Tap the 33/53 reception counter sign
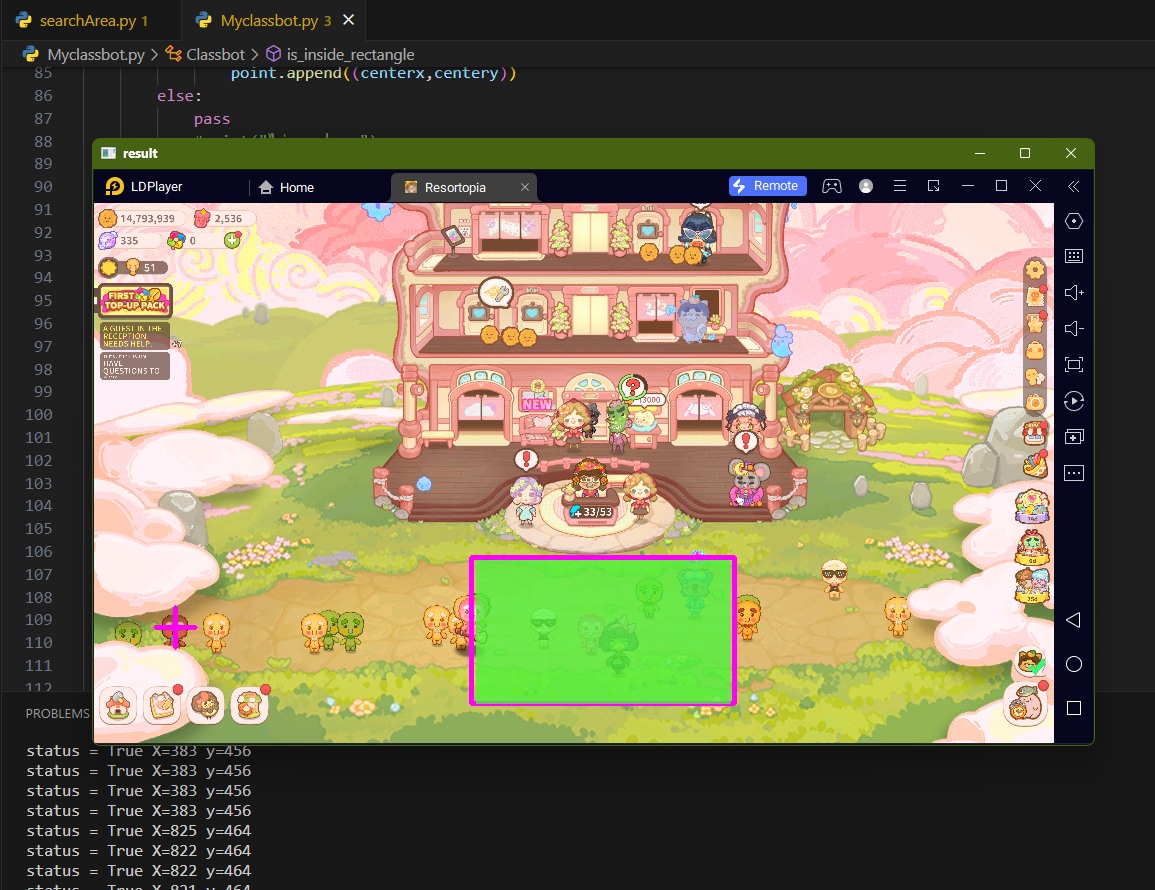The width and height of the screenshot is (1155, 890). (591, 512)
